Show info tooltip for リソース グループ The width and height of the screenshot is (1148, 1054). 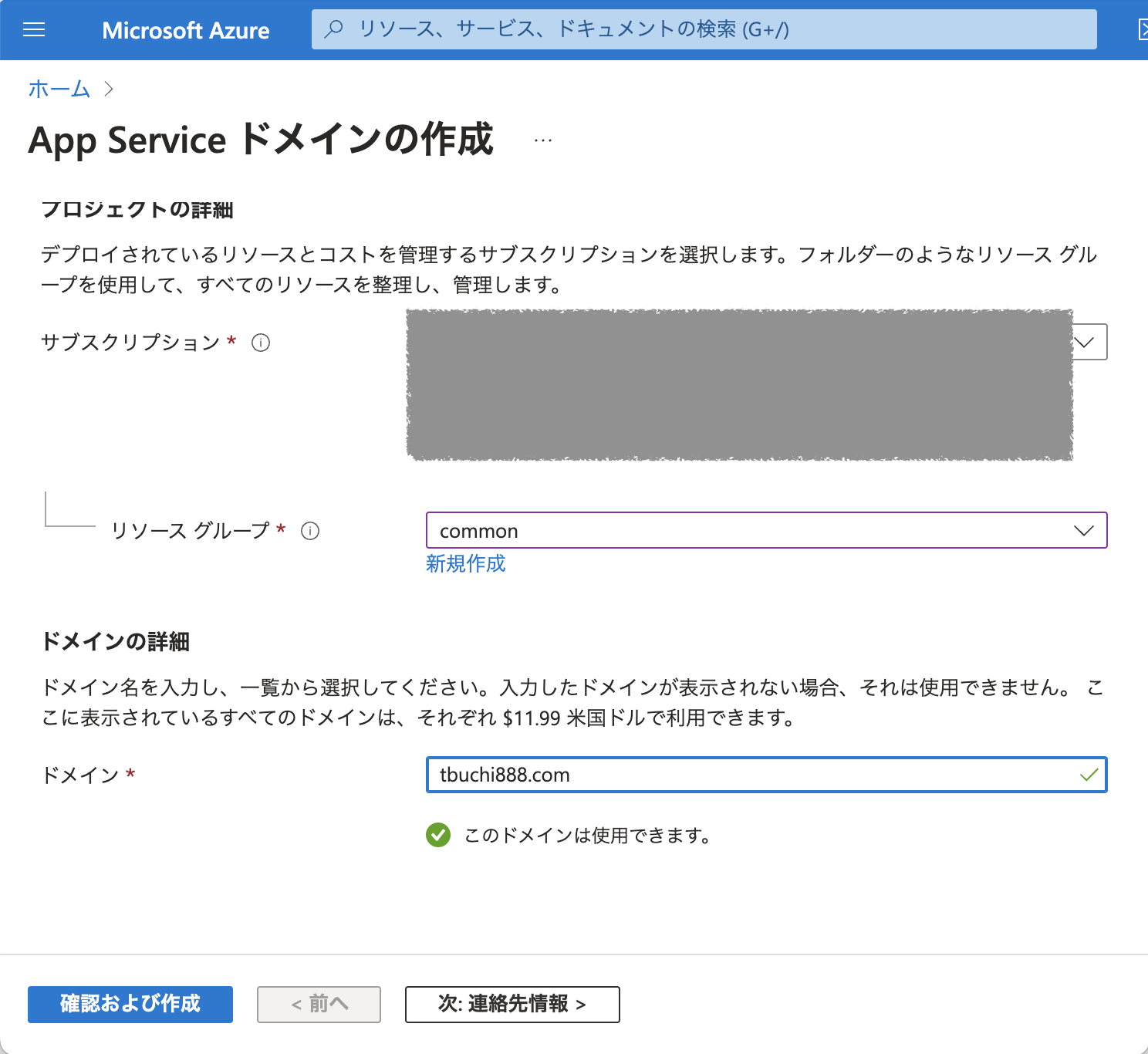tap(310, 531)
